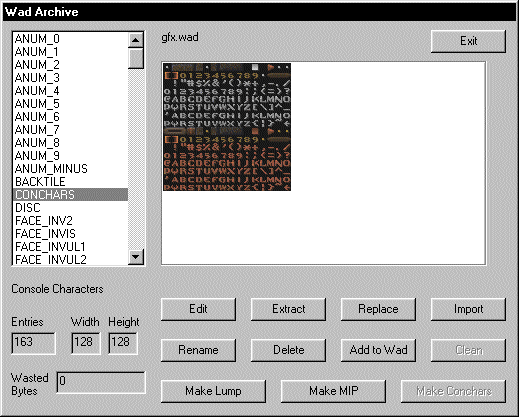Open the Edit button for CONCHARS

coord(198,309)
